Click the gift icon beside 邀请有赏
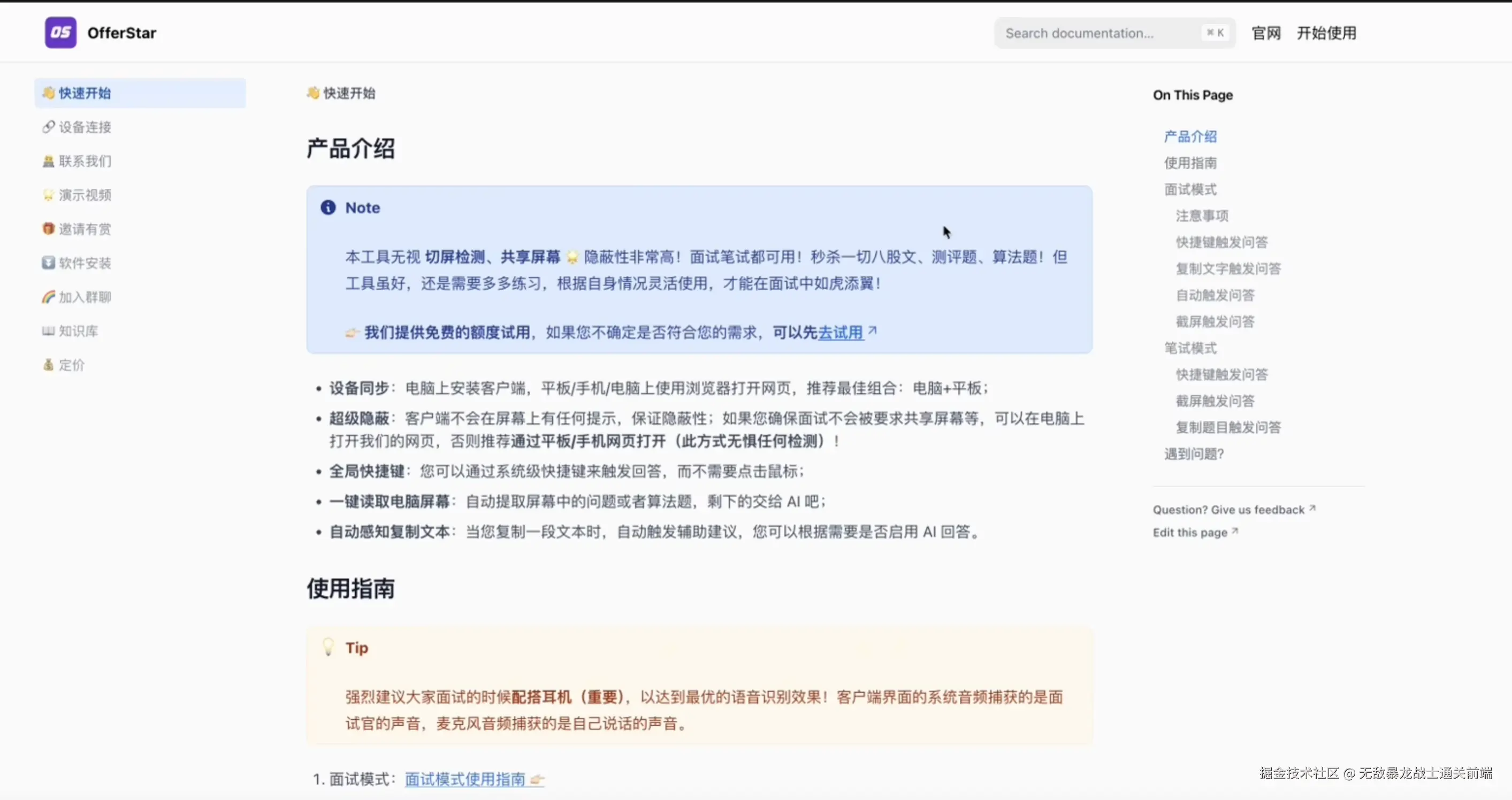Image resolution: width=1512 pixels, height=800 pixels. tap(48, 229)
